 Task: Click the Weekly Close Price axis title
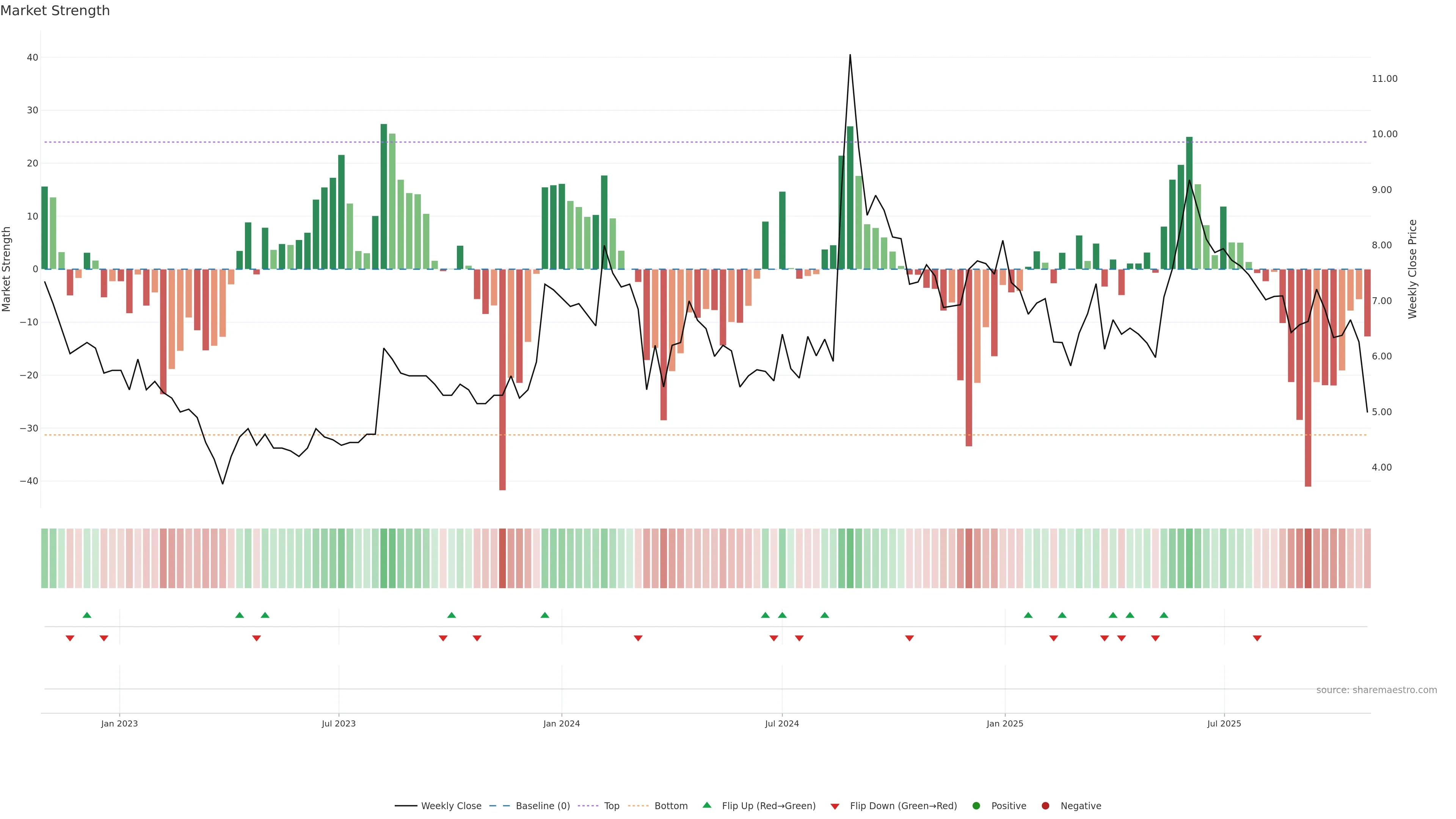pos(1412,269)
